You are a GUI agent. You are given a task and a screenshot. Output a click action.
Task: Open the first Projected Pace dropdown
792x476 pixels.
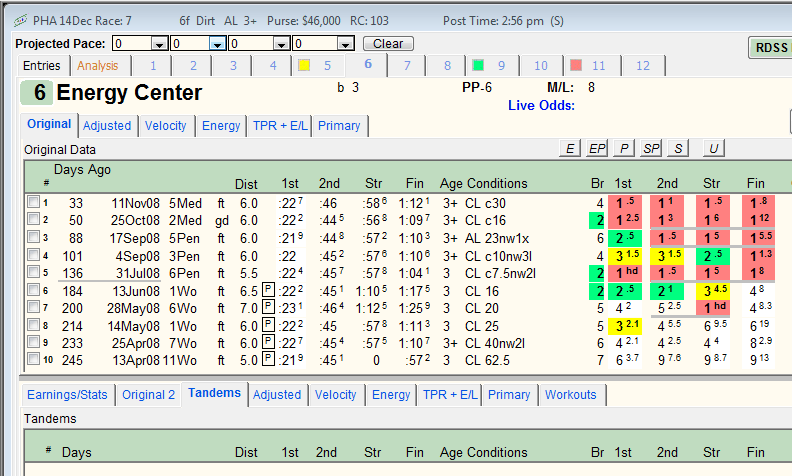(160, 44)
